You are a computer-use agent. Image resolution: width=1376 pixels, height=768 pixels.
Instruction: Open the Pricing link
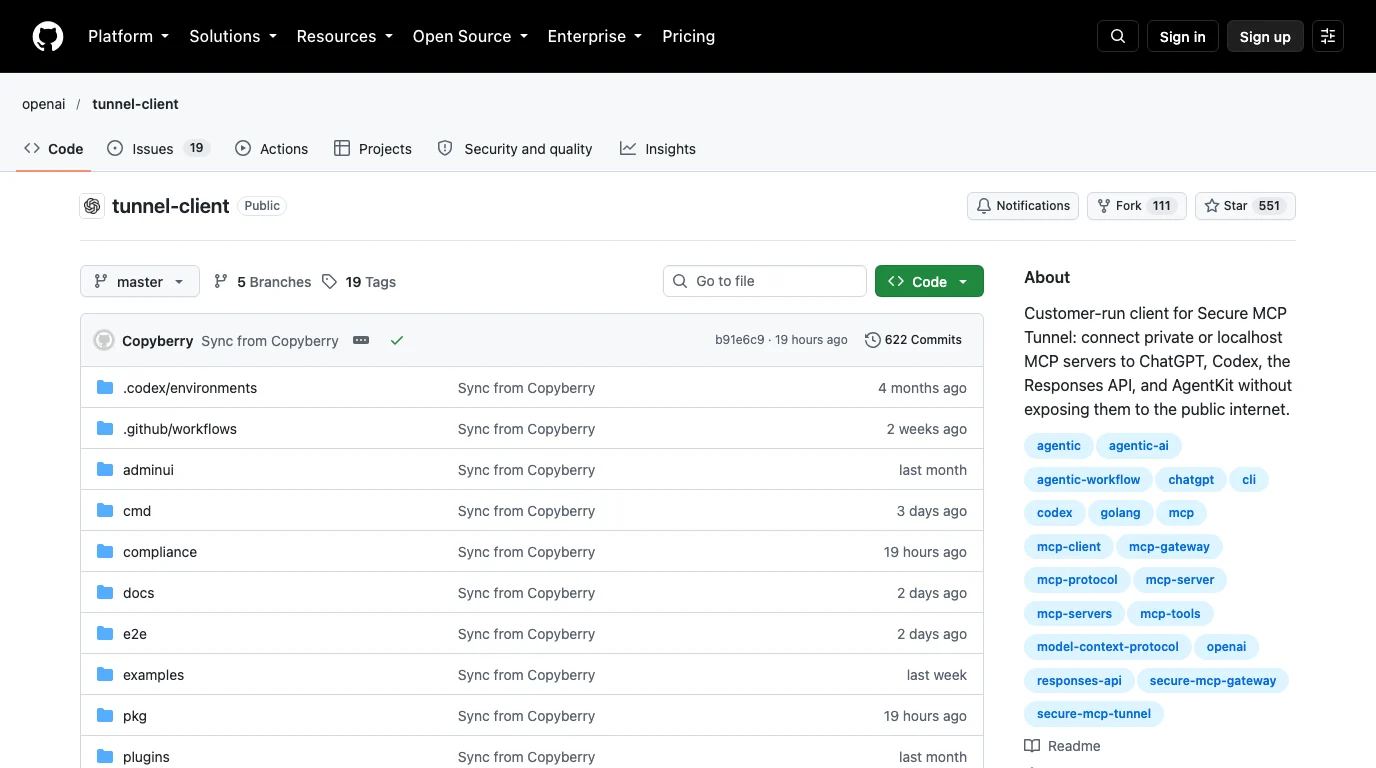coord(688,36)
